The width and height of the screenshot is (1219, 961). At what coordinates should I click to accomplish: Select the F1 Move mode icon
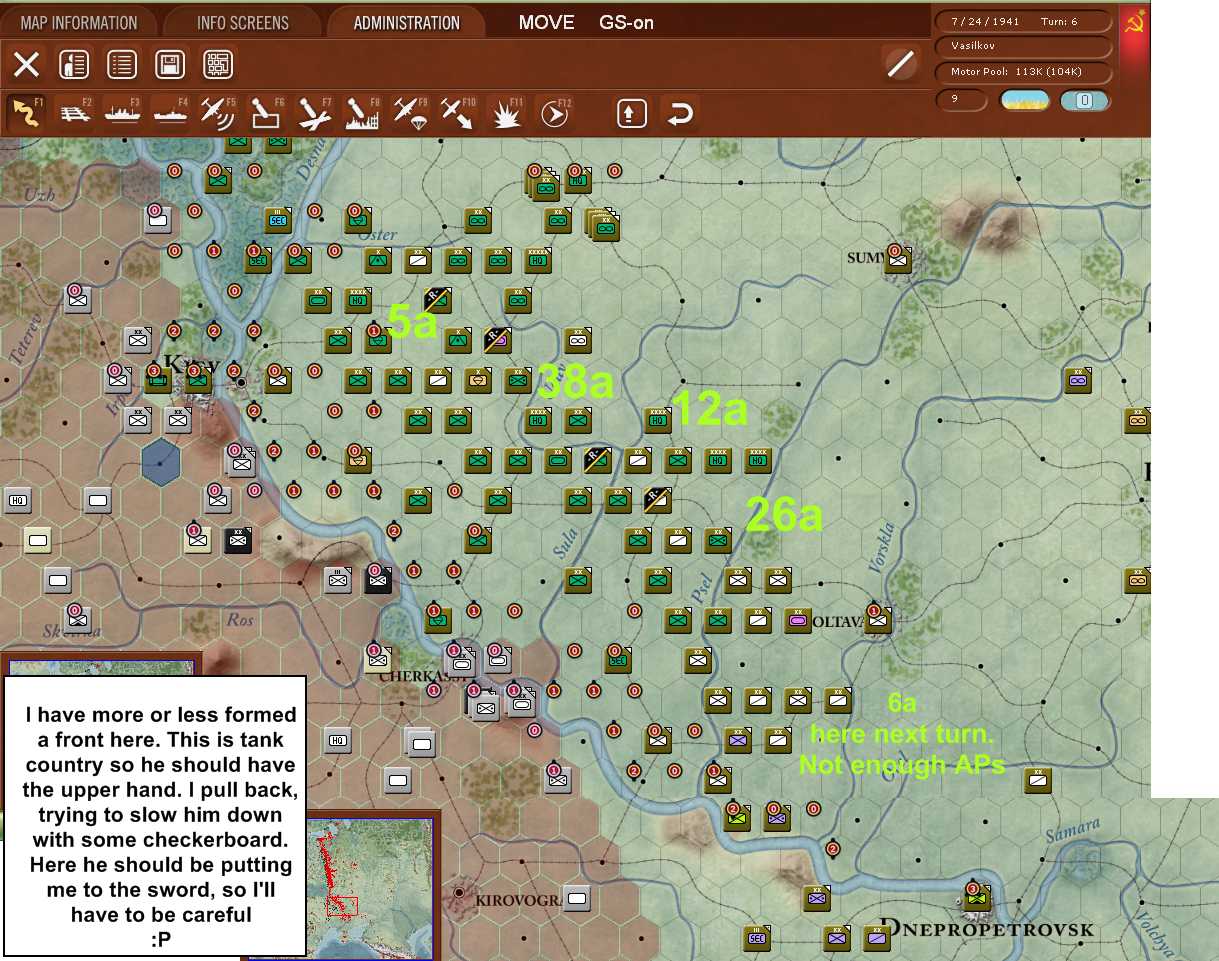[26, 113]
